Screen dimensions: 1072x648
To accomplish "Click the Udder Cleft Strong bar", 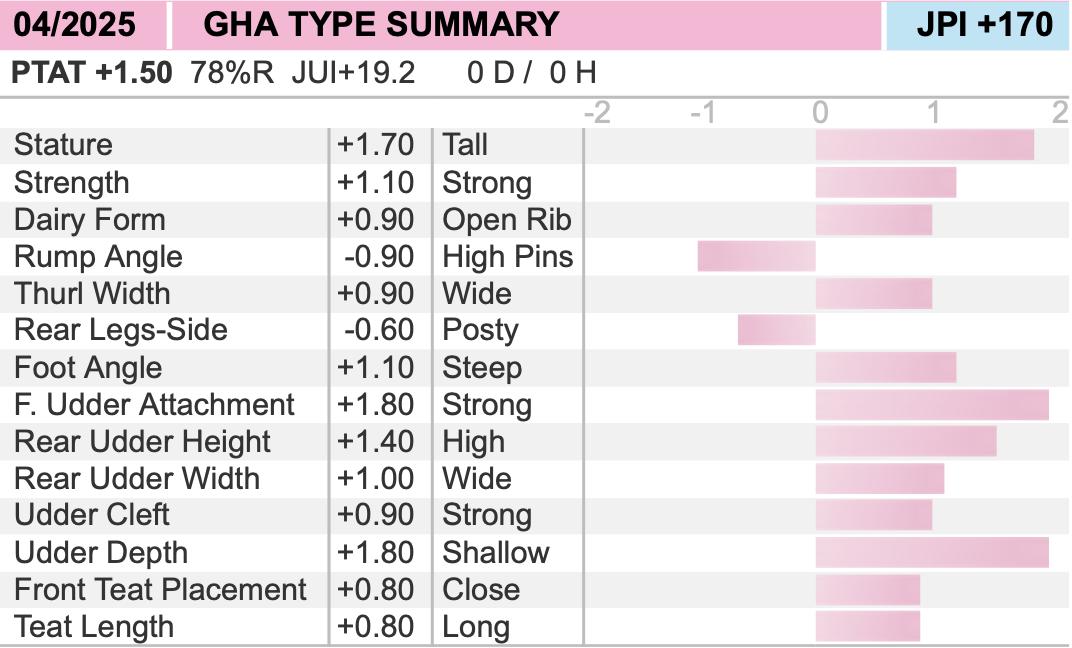I will [x=874, y=515].
